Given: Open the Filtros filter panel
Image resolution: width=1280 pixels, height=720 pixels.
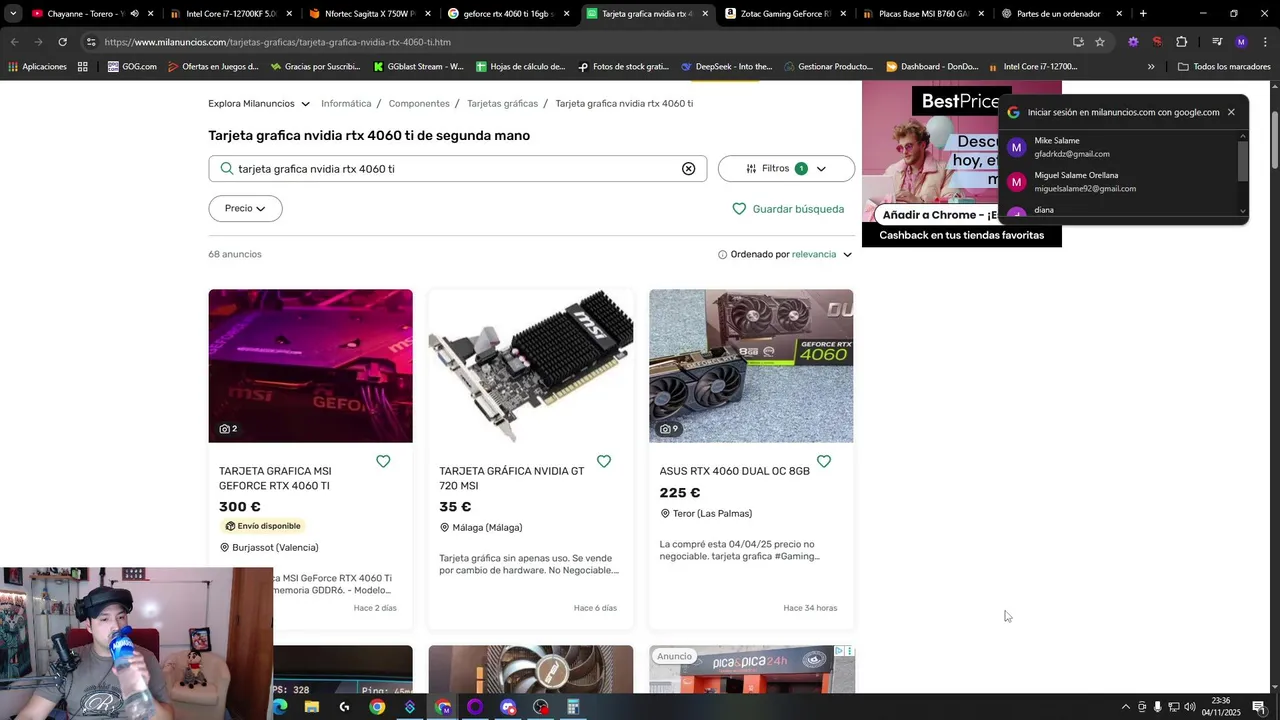Looking at the screenshot, I should click(x=786, y=169).
